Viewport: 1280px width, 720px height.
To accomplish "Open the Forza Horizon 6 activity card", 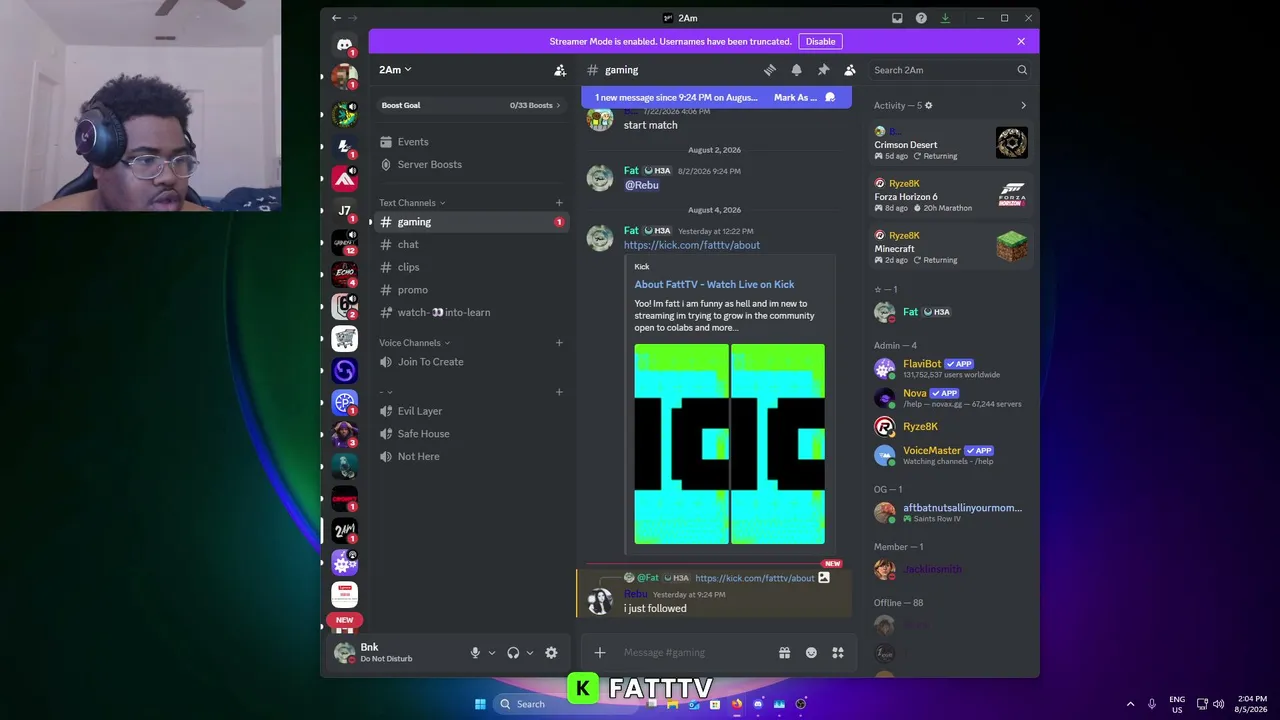I will (x=950, y=196).
